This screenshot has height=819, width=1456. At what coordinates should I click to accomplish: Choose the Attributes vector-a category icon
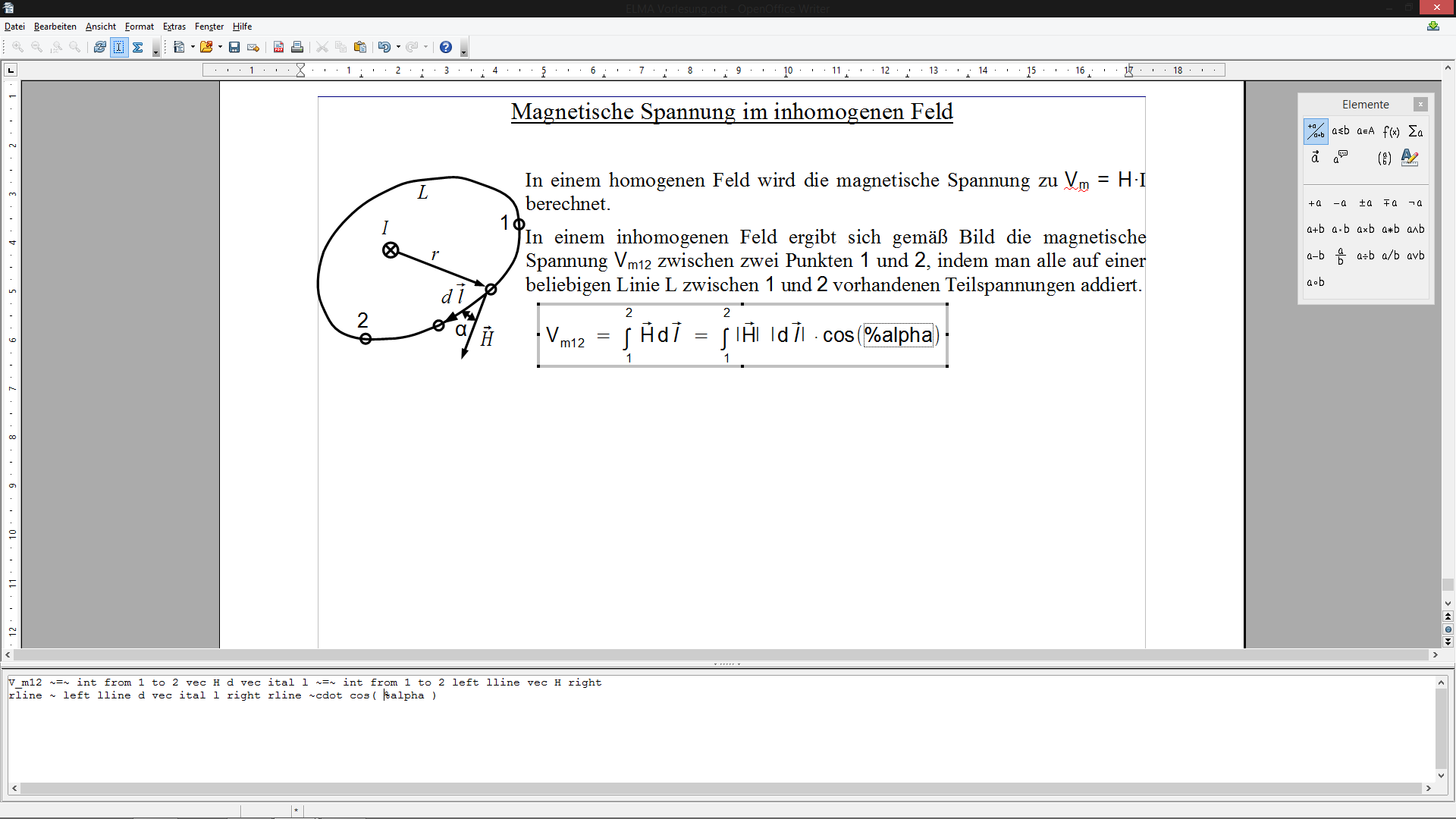tap(1316, 158)
